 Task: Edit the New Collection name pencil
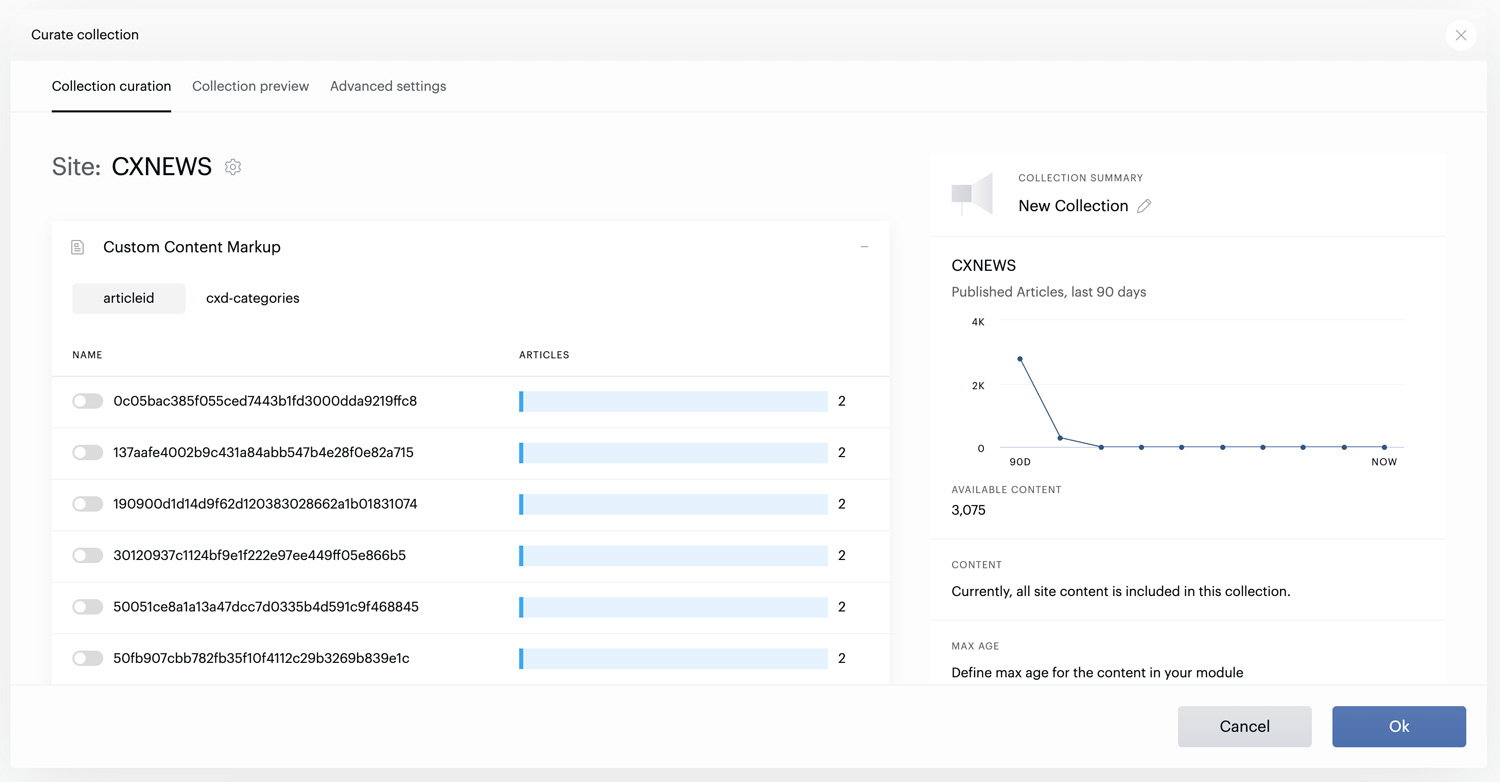[x=1144, y=206]
